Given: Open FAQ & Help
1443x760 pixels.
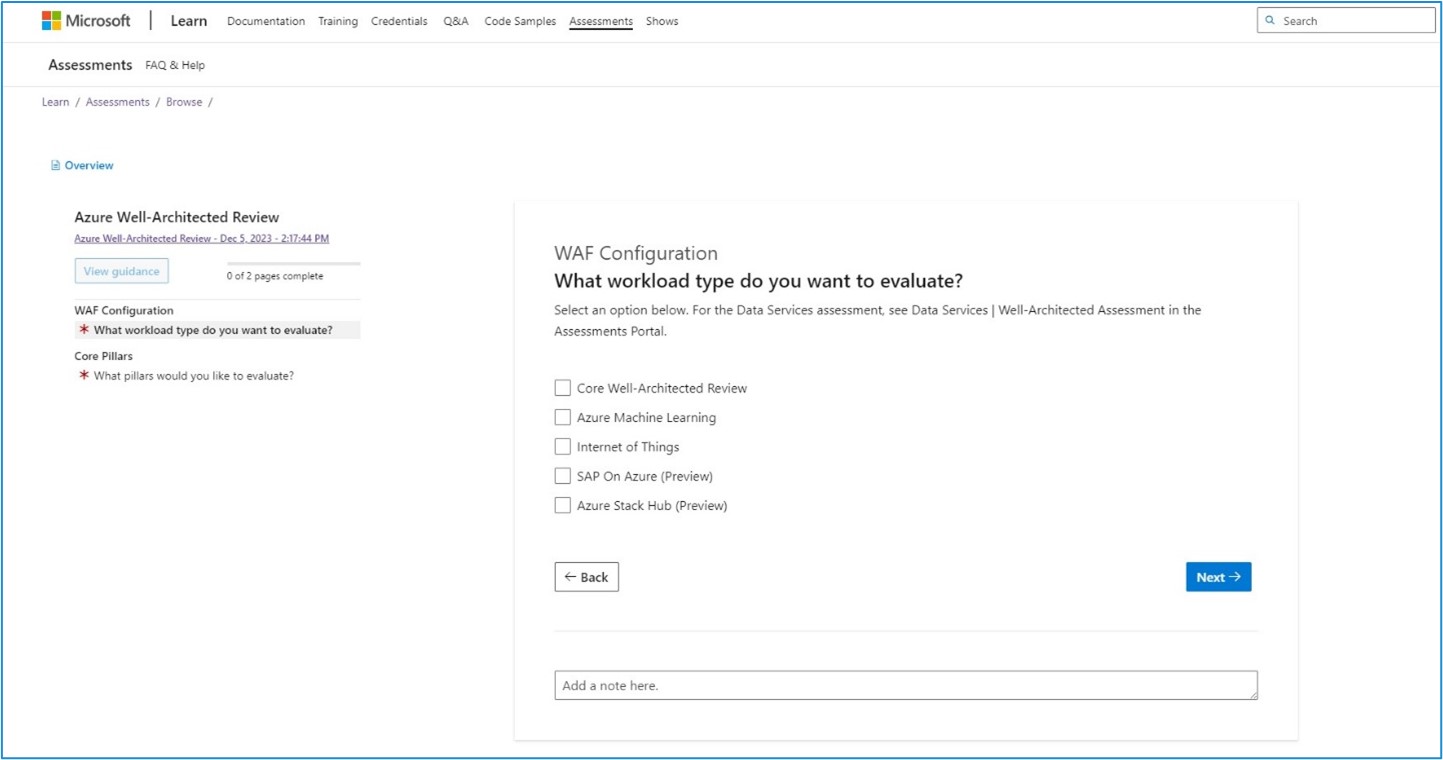Looking at the screenshot, I should point(173,64).
